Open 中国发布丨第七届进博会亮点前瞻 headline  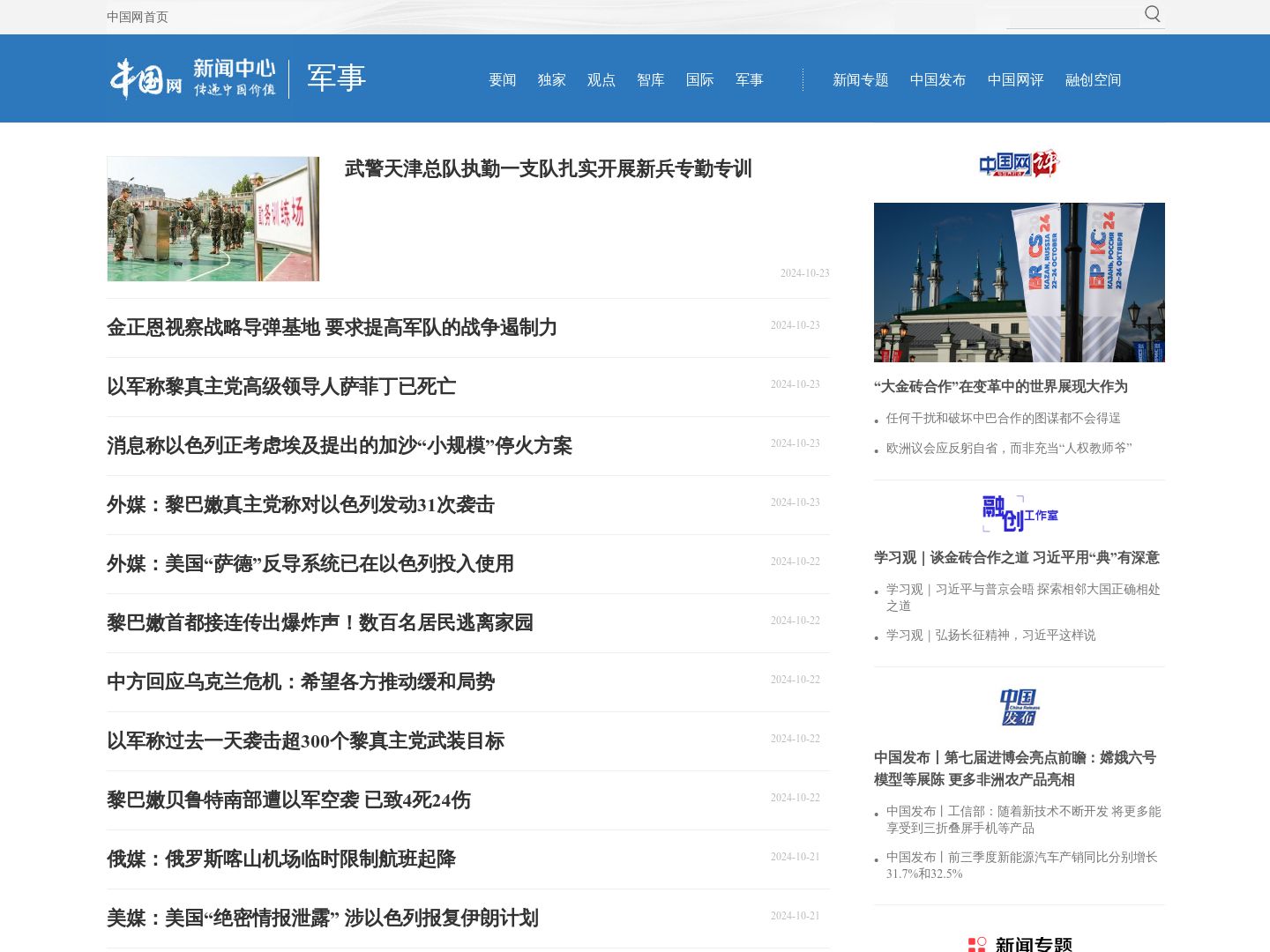coord(1015,769)
